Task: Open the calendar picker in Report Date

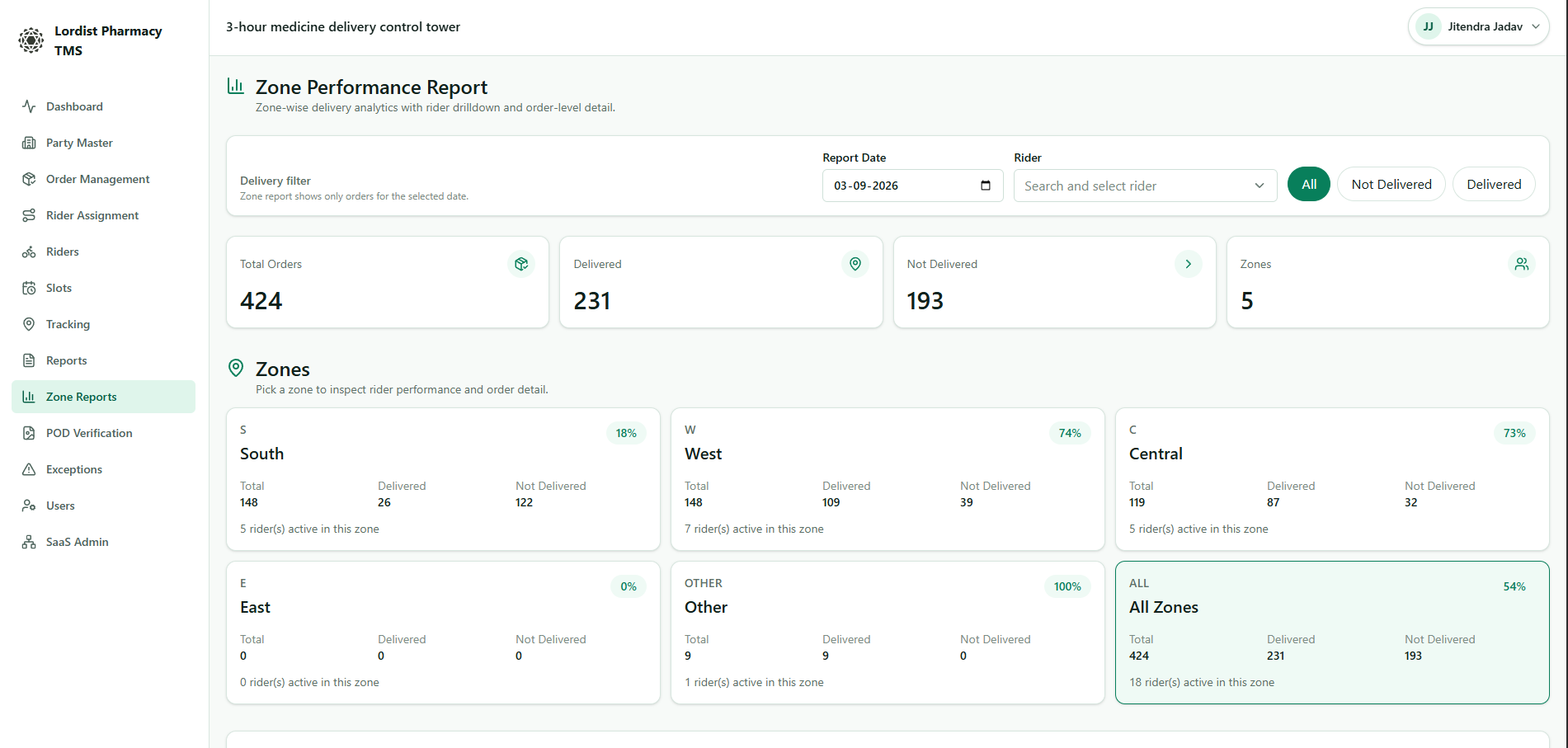Action: coord(986,186)
